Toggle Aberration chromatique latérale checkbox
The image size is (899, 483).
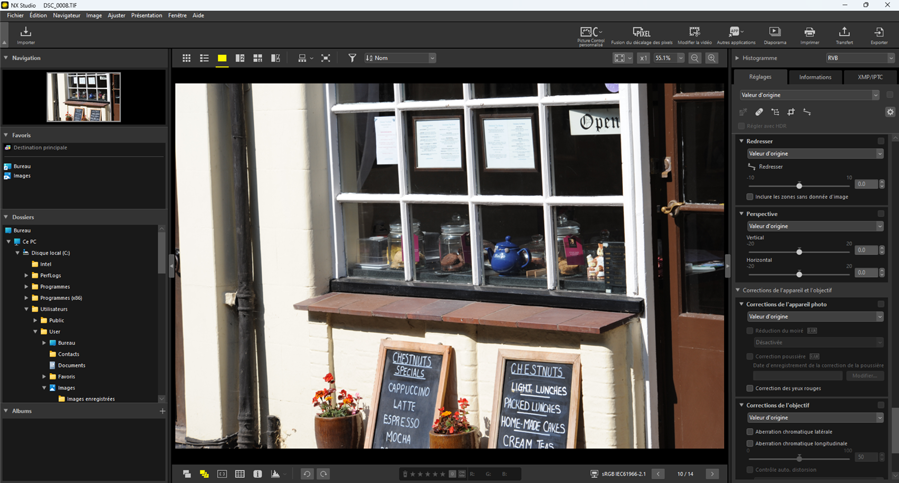pos(750,432)
